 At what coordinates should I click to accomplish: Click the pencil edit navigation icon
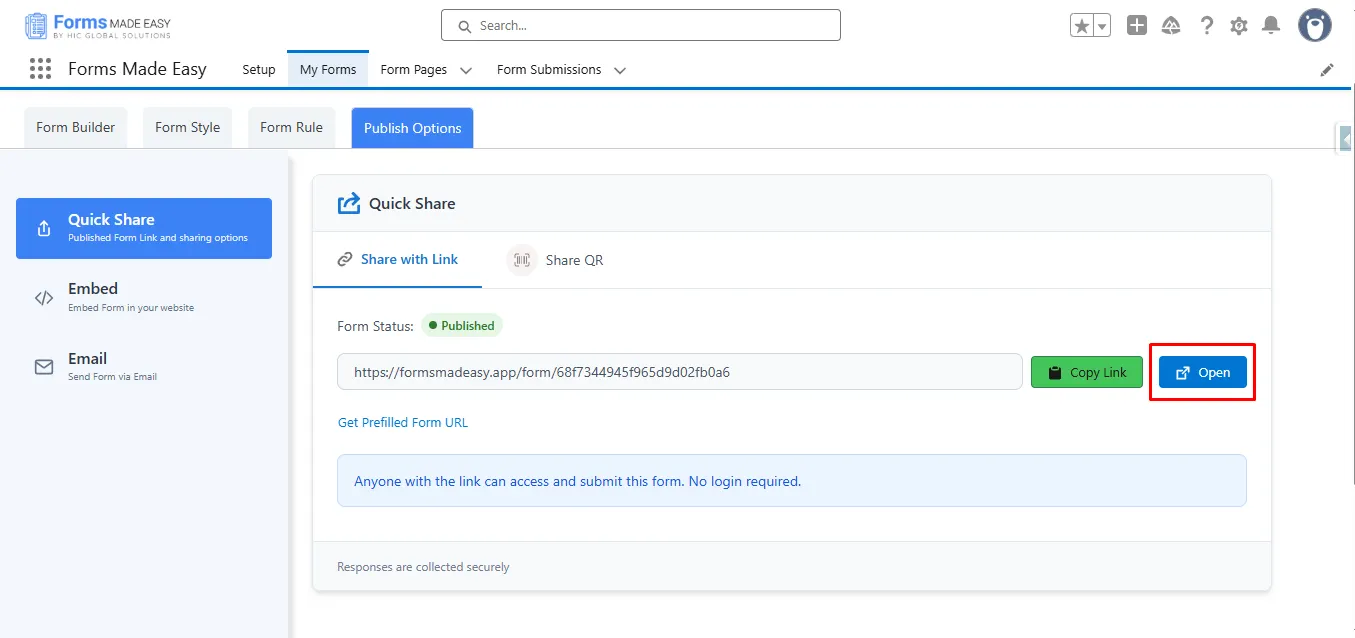(1327, 70)
